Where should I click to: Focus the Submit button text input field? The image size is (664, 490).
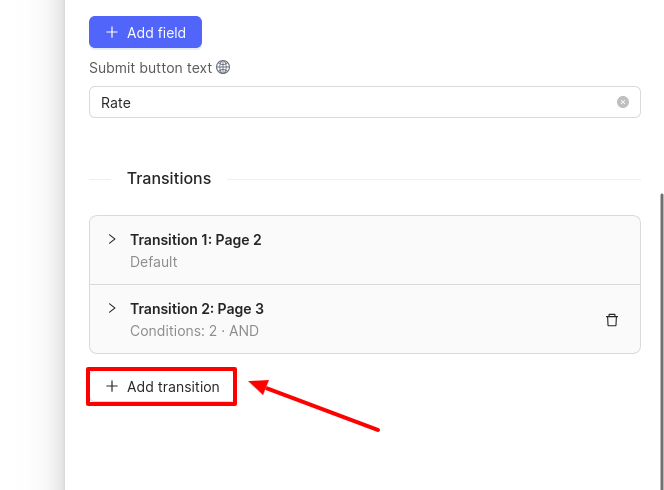point(365,102)
